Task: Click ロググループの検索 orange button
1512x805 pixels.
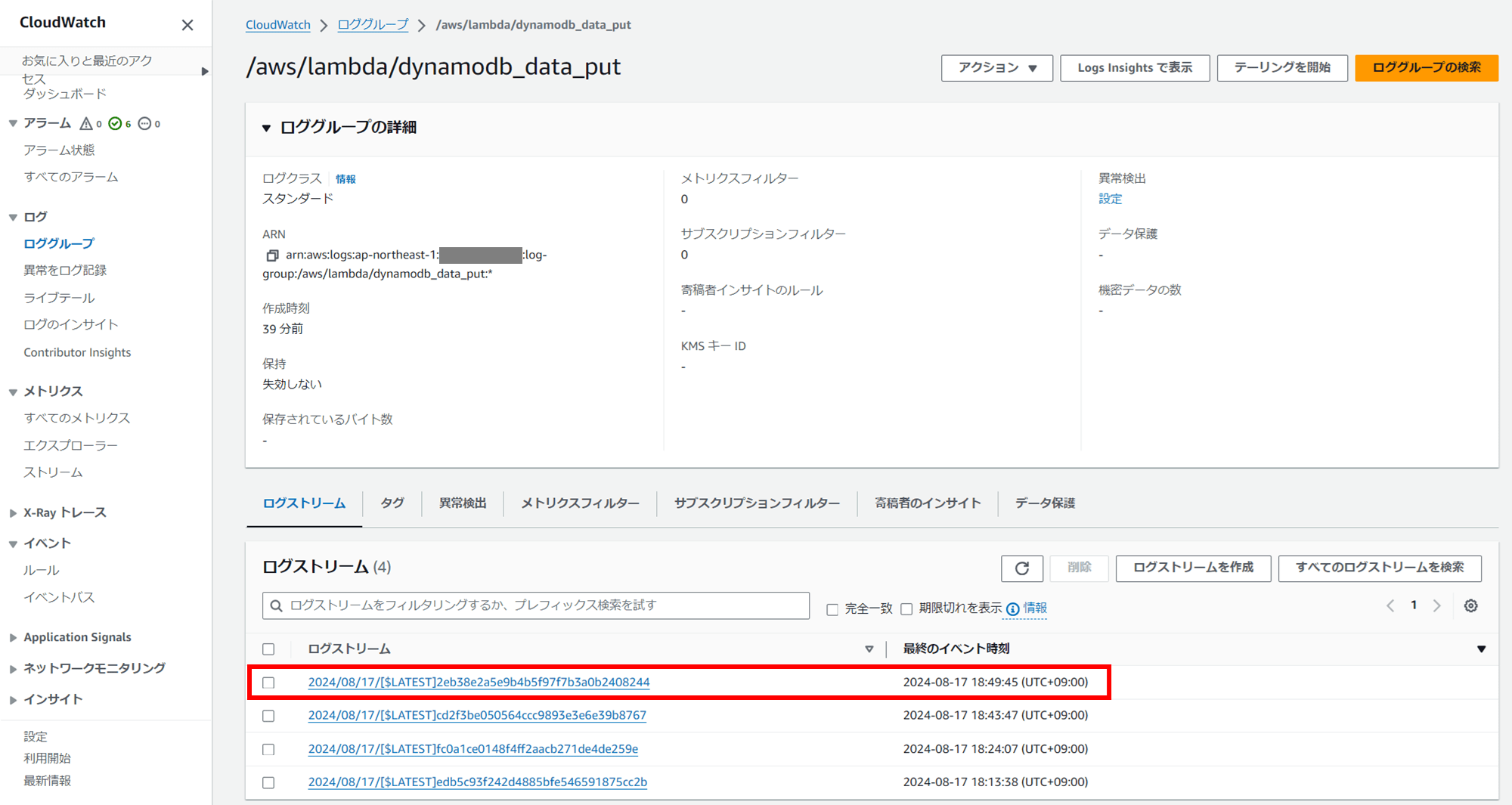Action: 1427,68
